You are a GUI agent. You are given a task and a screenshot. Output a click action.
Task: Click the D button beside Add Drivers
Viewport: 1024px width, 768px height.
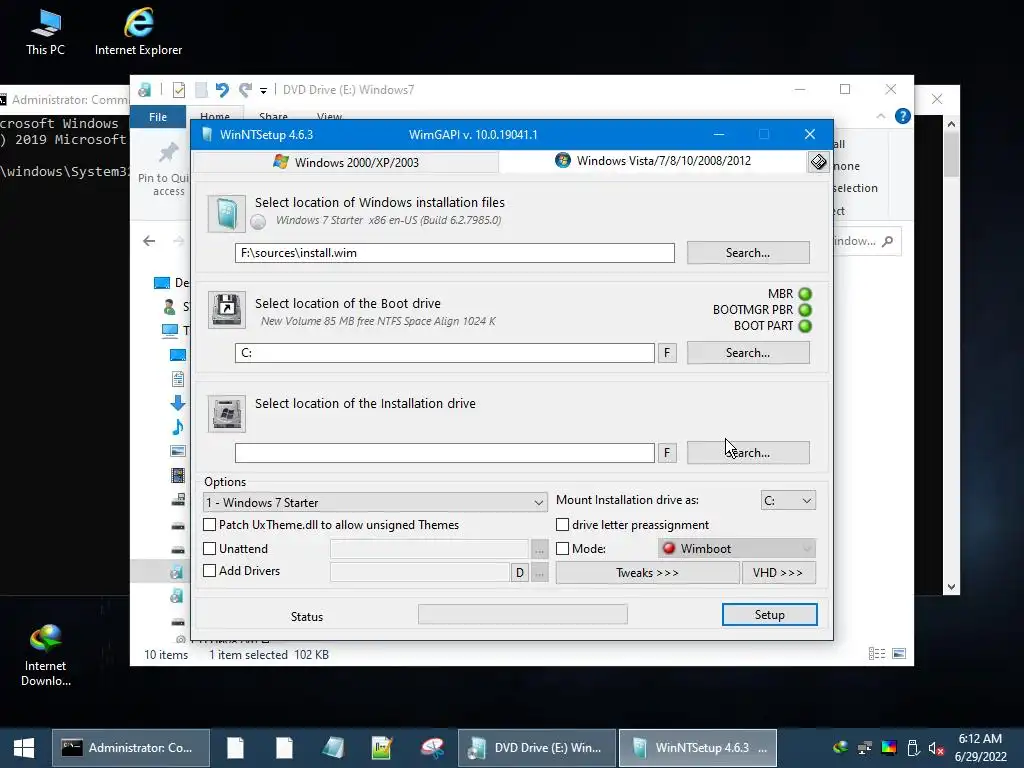[x=520, y=573]
